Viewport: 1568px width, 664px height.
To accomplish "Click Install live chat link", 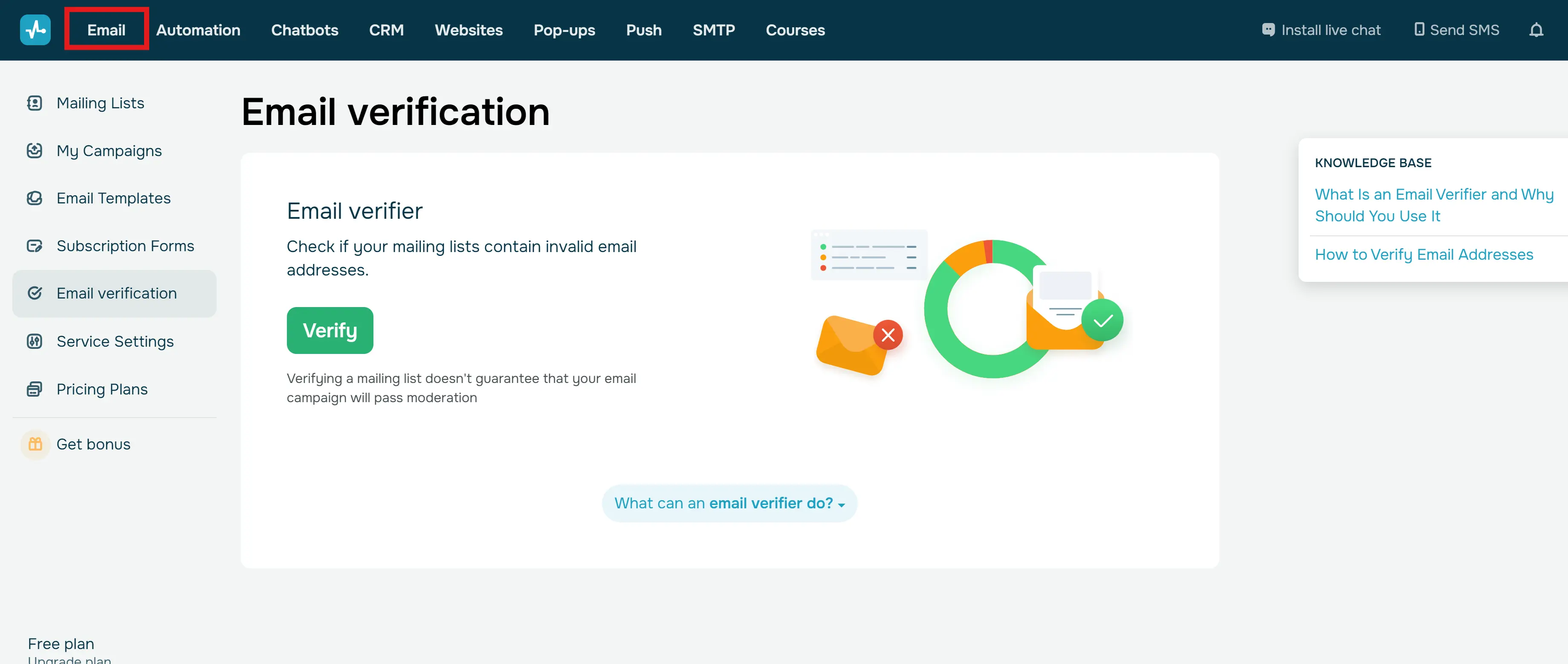I will coord(1321,30).
